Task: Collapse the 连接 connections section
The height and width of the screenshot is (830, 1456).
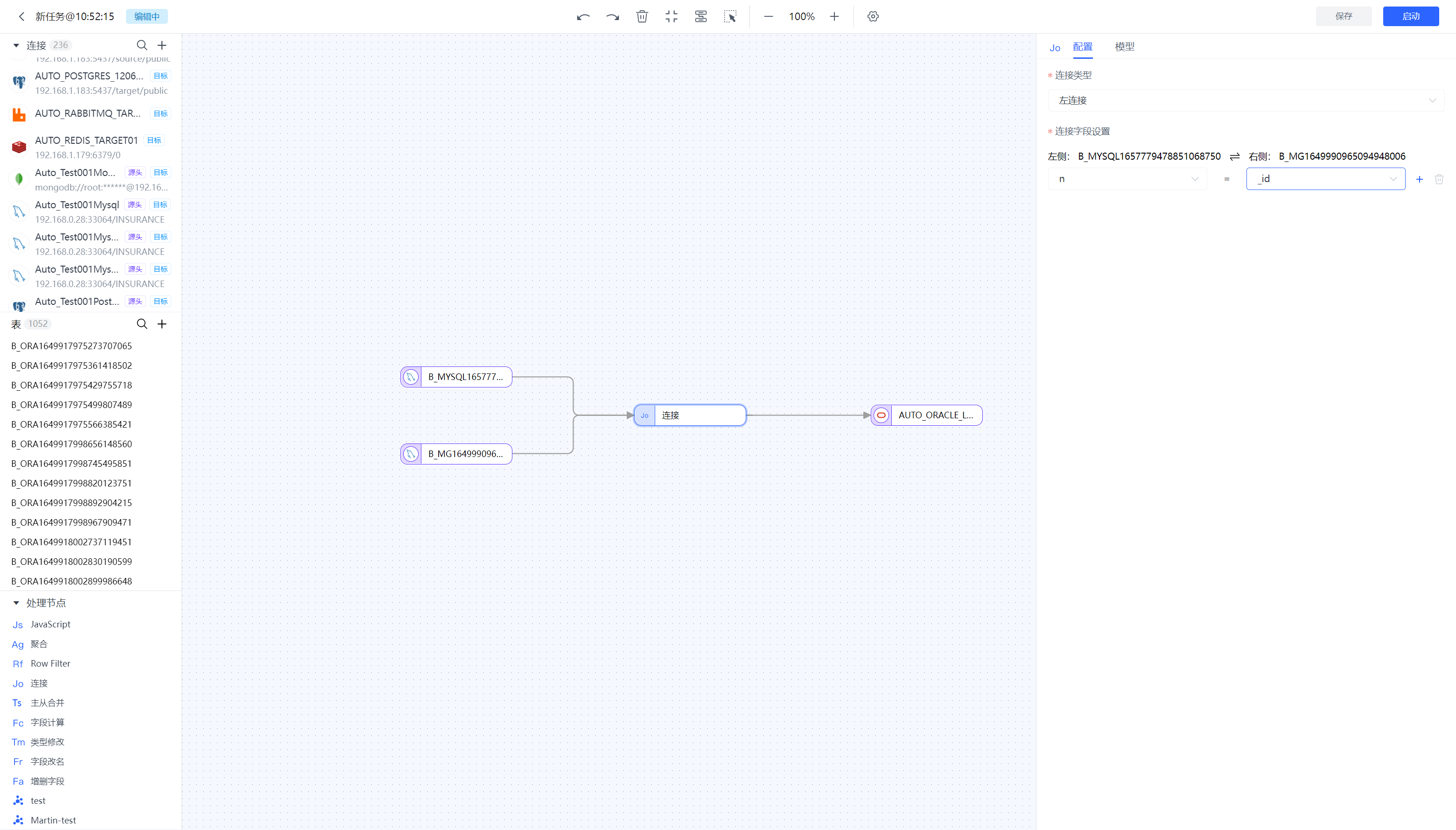Action: point(16,45)
